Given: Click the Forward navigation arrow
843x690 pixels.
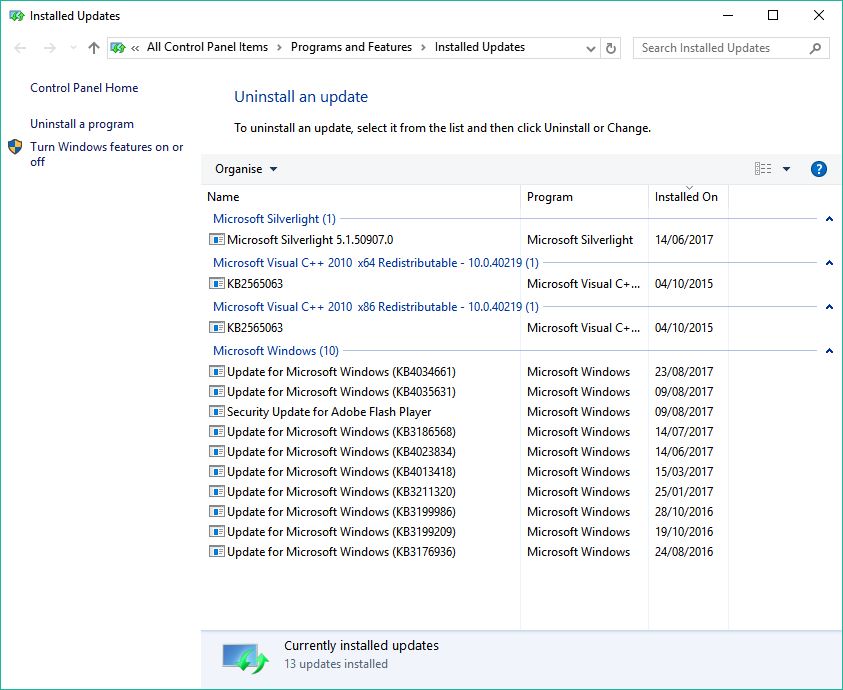Looking at the screenshot, I should click(x=49, y=48).
